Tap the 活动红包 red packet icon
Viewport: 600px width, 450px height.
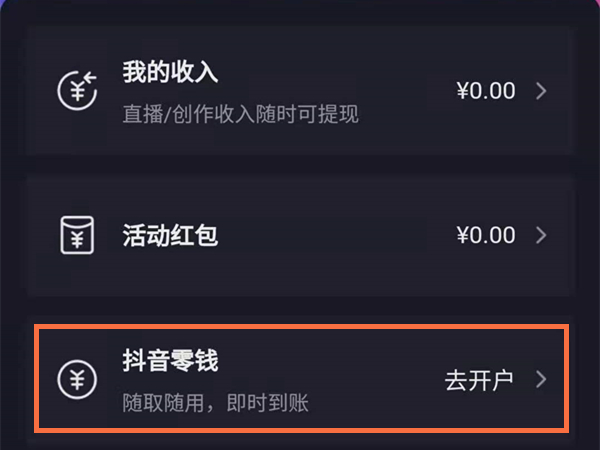tap(77, 235)
